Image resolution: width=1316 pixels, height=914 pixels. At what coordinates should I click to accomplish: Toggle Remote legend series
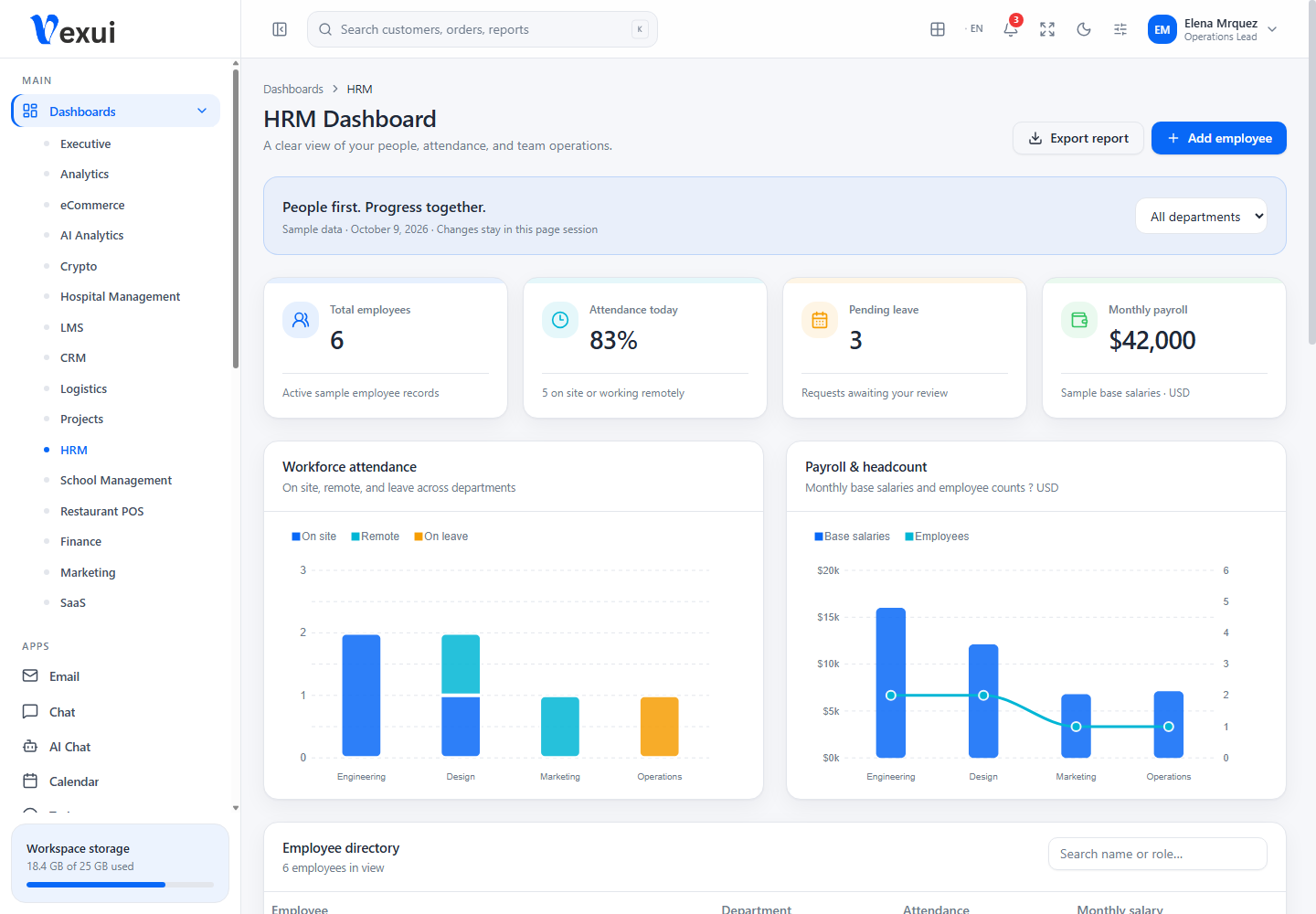(376, 537)
